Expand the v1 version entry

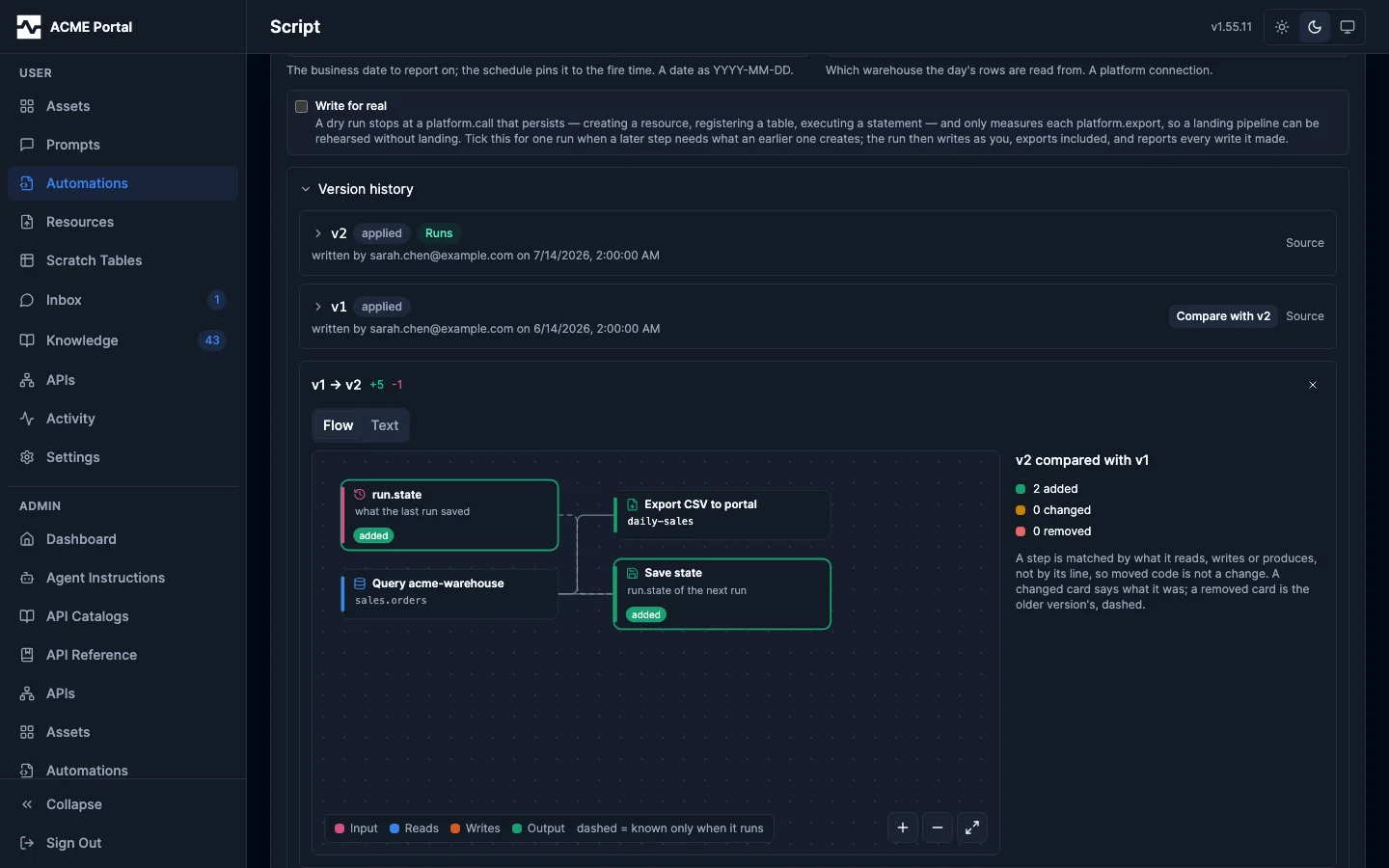(x=318, y=307)
